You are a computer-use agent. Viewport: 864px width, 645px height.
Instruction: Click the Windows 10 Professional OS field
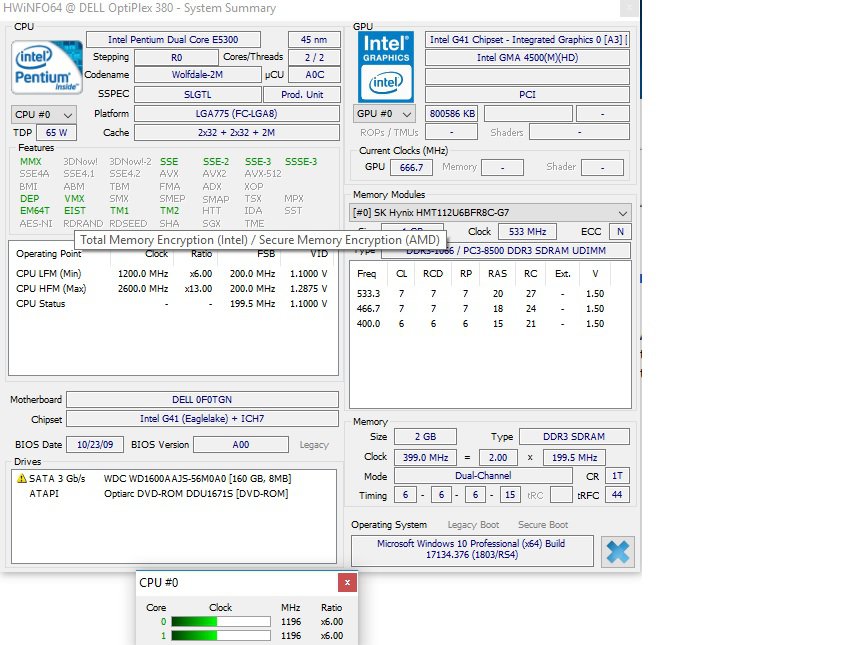472,549
